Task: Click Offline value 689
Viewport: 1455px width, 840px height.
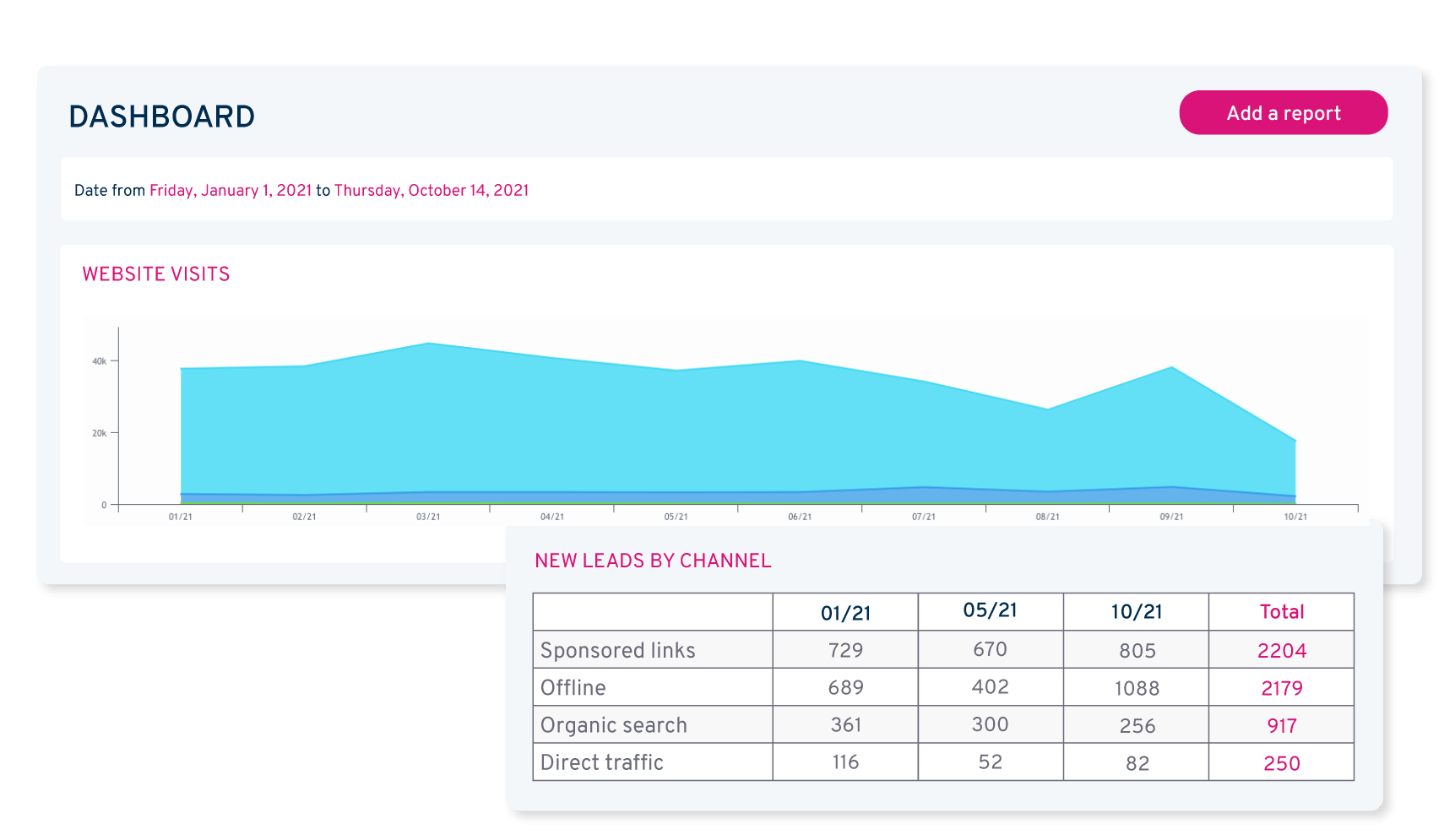Action: click(845, 687)
